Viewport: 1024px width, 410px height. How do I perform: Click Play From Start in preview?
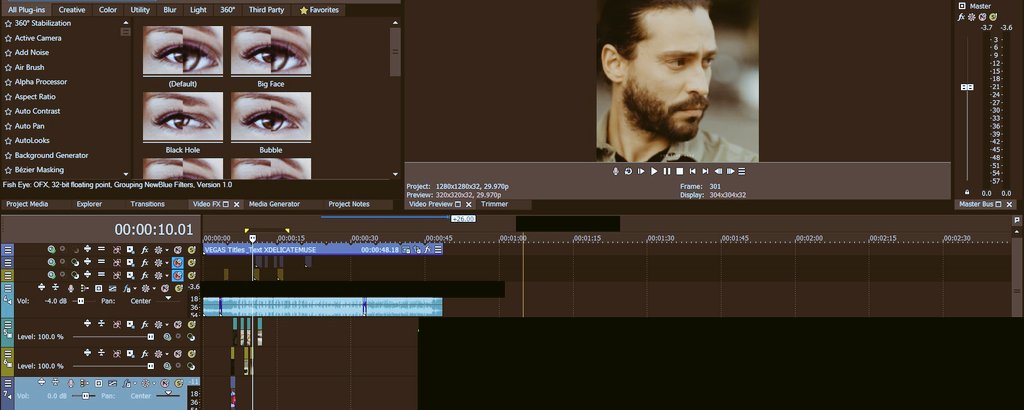click(x=641, y=171)
